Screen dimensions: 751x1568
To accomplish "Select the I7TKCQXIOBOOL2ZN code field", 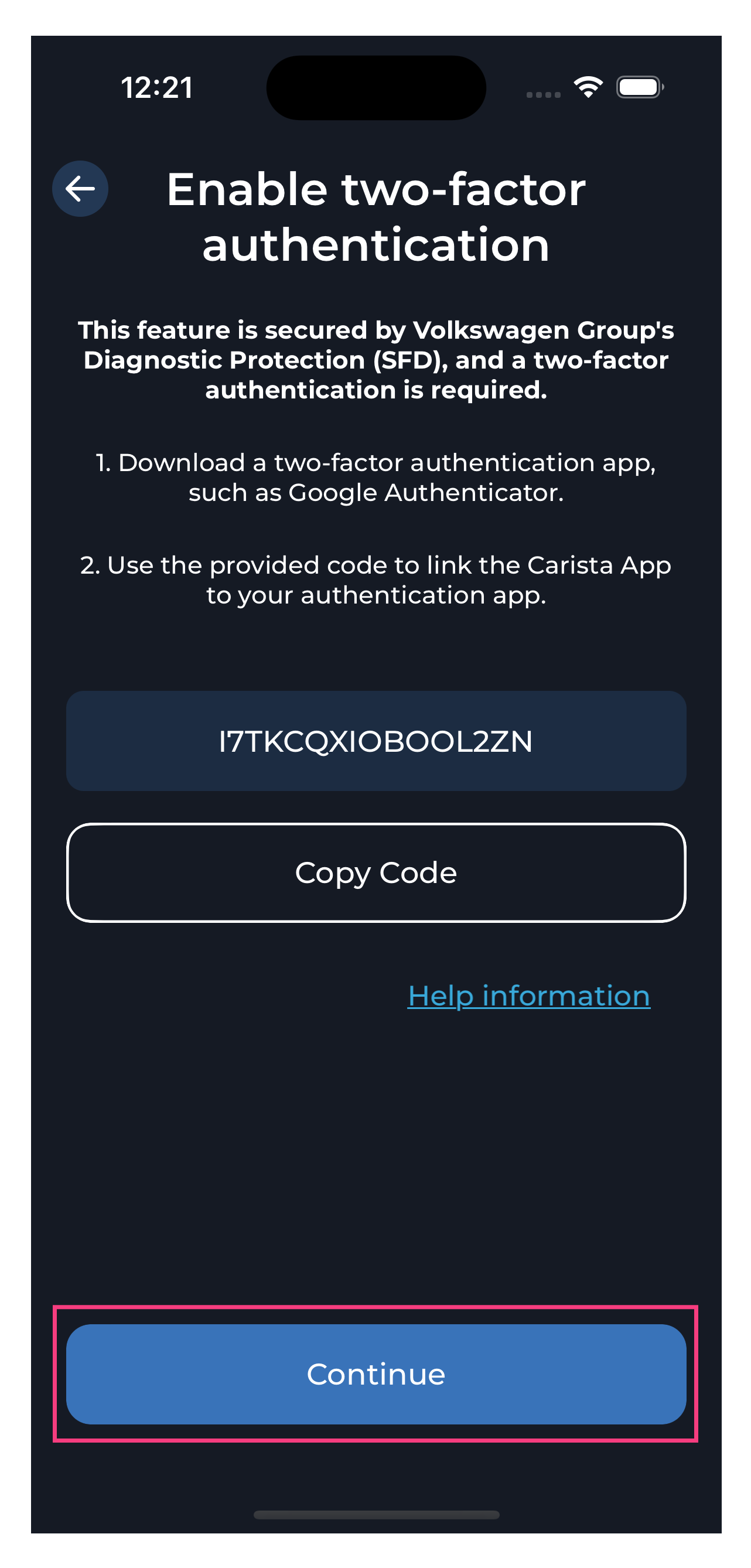I will point(375,740).
